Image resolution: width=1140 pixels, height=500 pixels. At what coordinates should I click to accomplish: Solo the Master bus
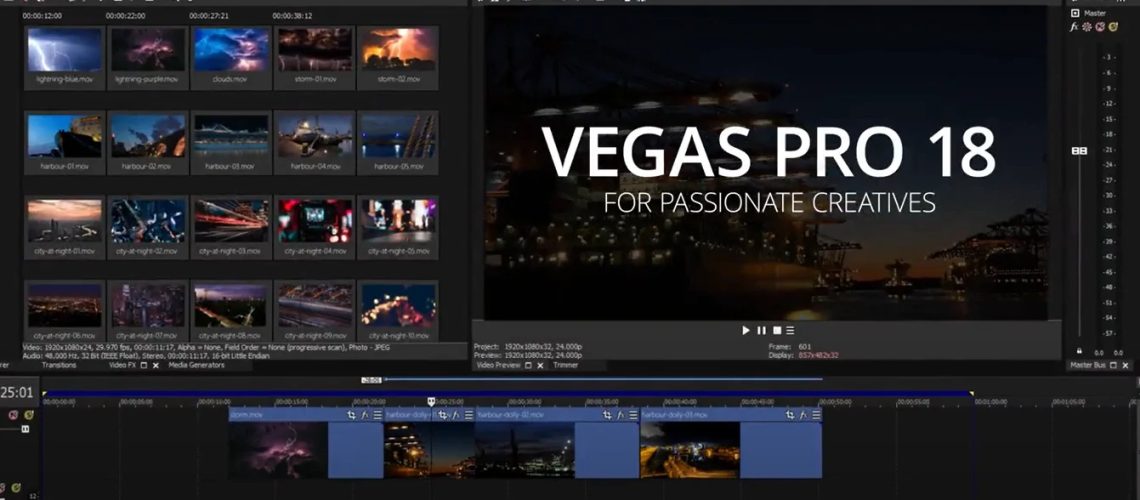coord(1113,27)
